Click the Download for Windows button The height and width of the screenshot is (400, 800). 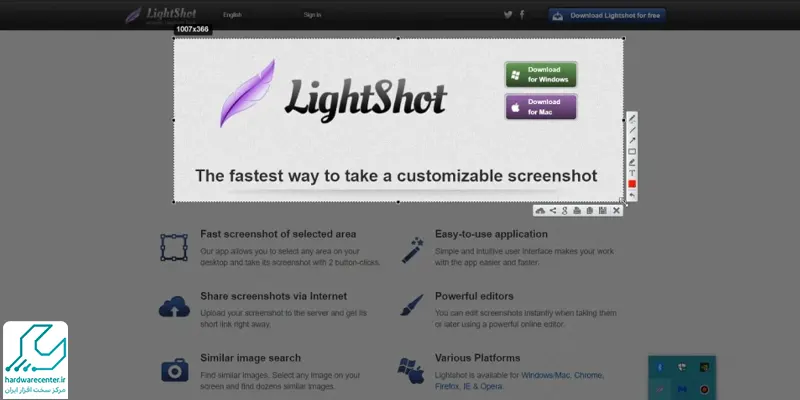[541, 74]
